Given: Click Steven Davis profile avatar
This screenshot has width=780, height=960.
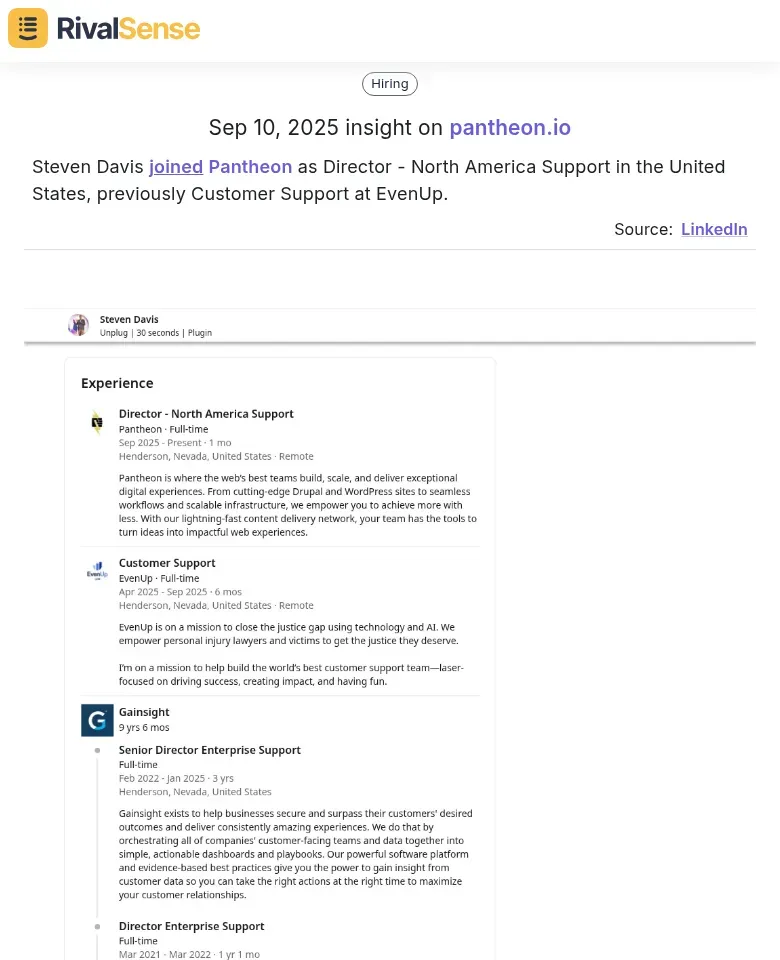Looking at the screenshot, I should (x=78, y=325).
